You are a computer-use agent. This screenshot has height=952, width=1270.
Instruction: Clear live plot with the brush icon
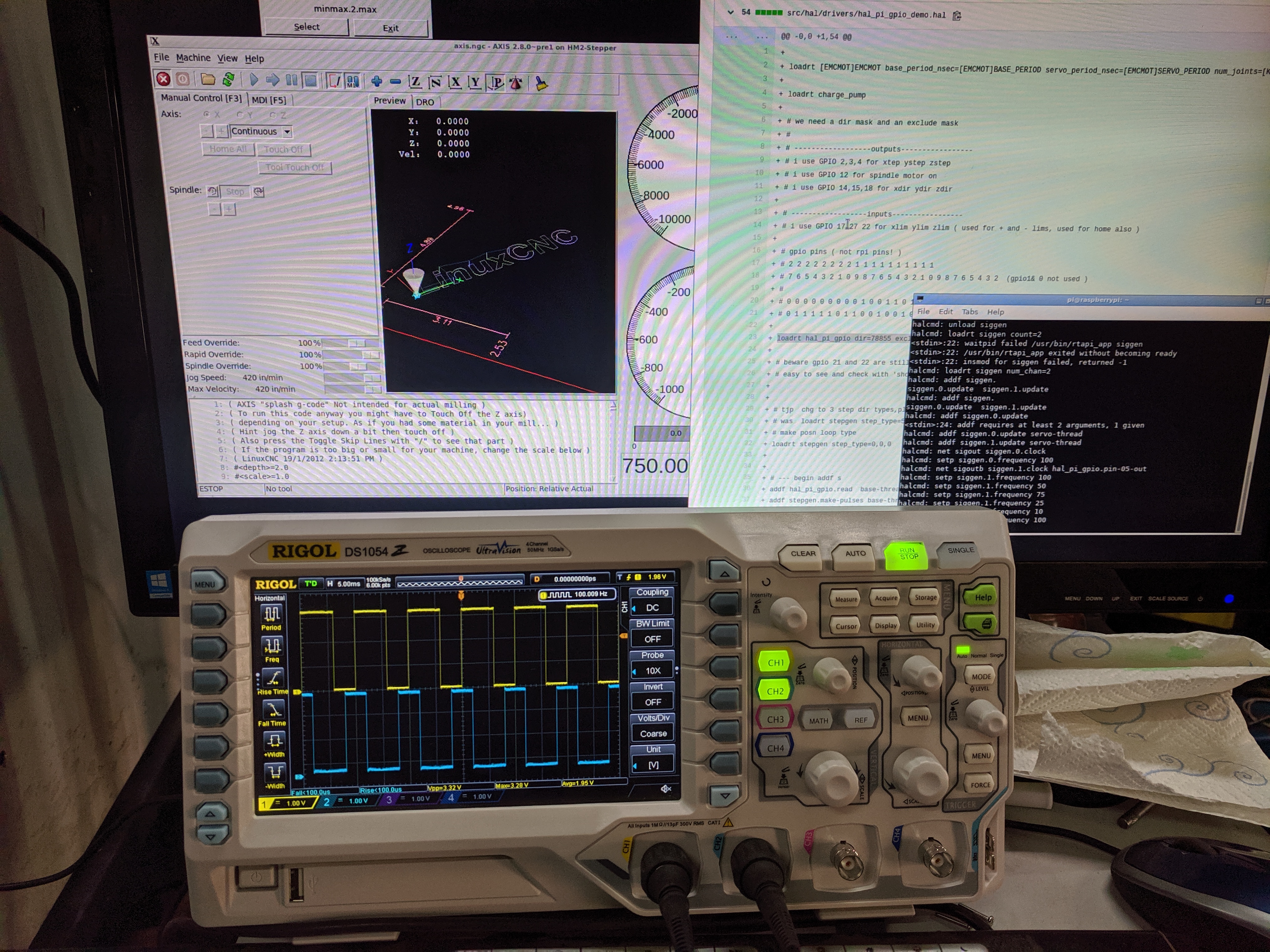[541, 84]
